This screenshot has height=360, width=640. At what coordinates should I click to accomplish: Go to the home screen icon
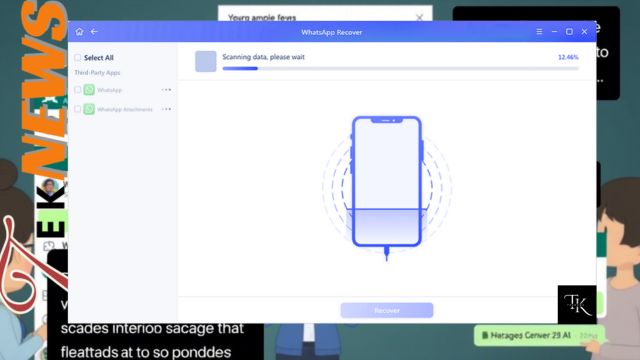coord(79,31)
